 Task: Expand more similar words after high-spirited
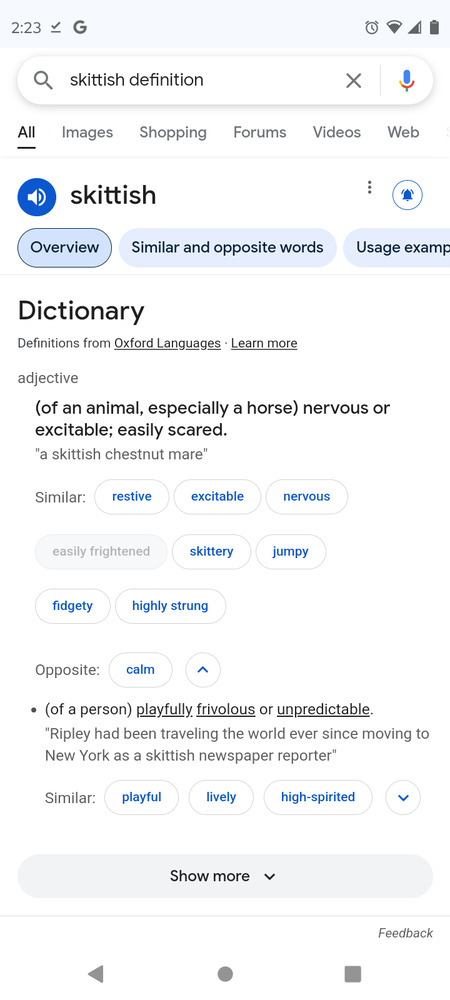pos(403,797)
